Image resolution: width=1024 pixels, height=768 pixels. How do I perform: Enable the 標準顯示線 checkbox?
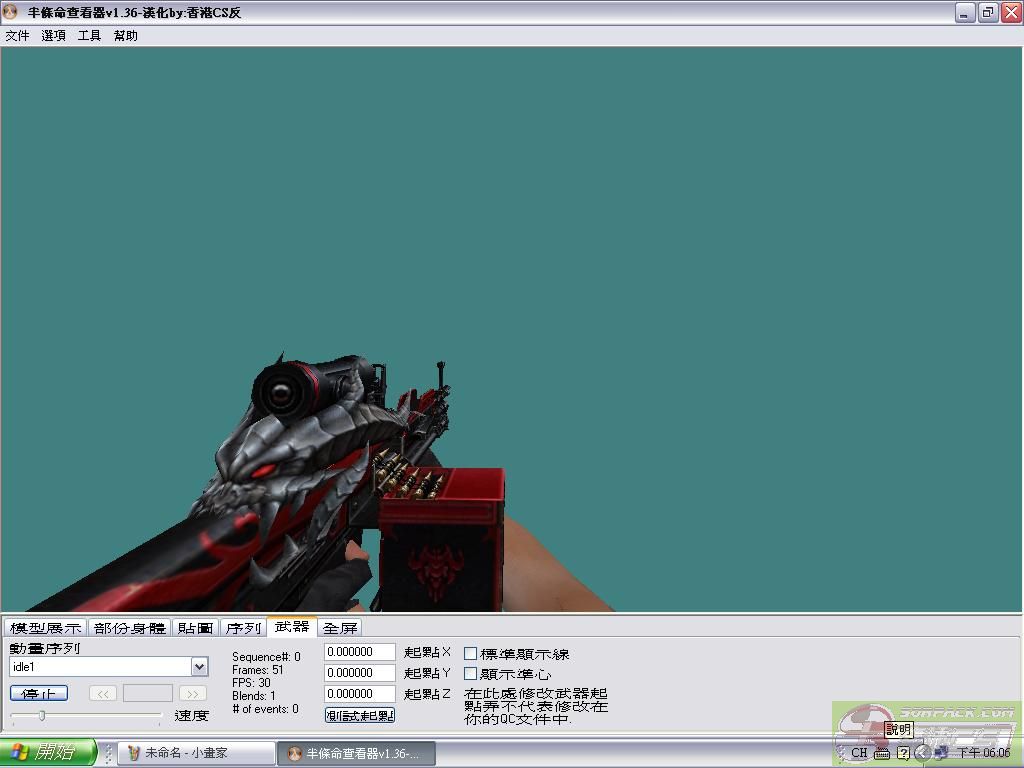[471, 654]
